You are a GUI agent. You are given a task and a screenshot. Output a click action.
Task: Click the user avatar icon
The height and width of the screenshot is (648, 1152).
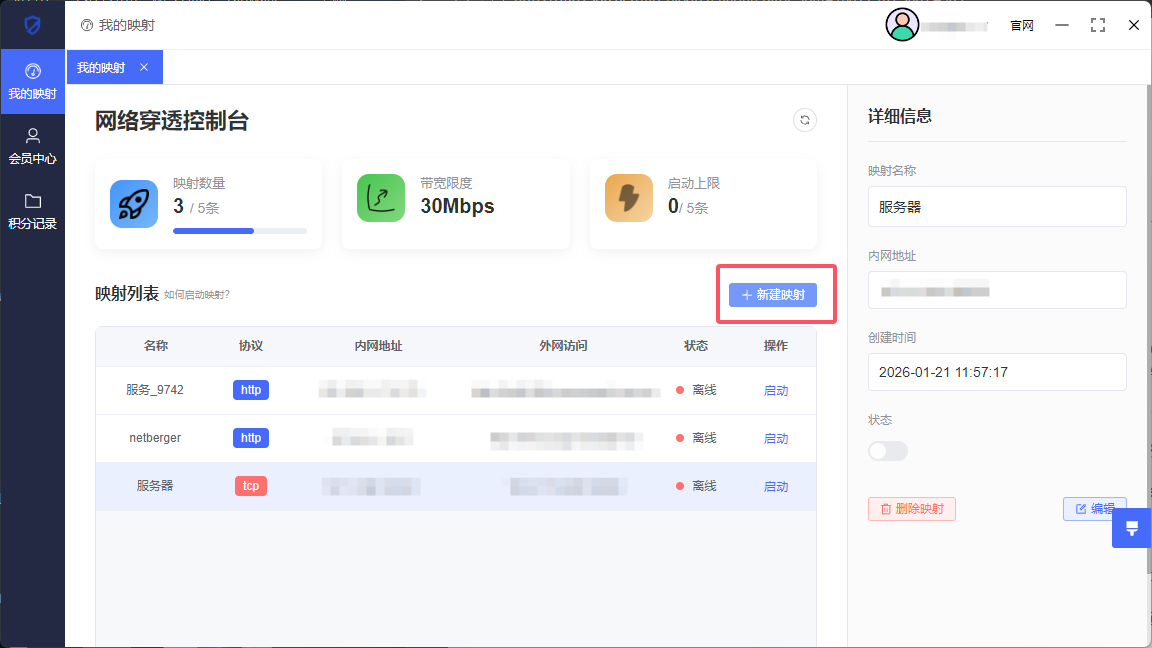tap(902, 25)
